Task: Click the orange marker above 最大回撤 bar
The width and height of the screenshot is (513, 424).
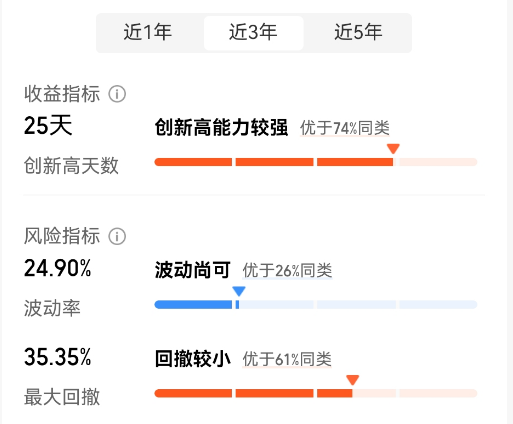Action: (x=353, y=380)
